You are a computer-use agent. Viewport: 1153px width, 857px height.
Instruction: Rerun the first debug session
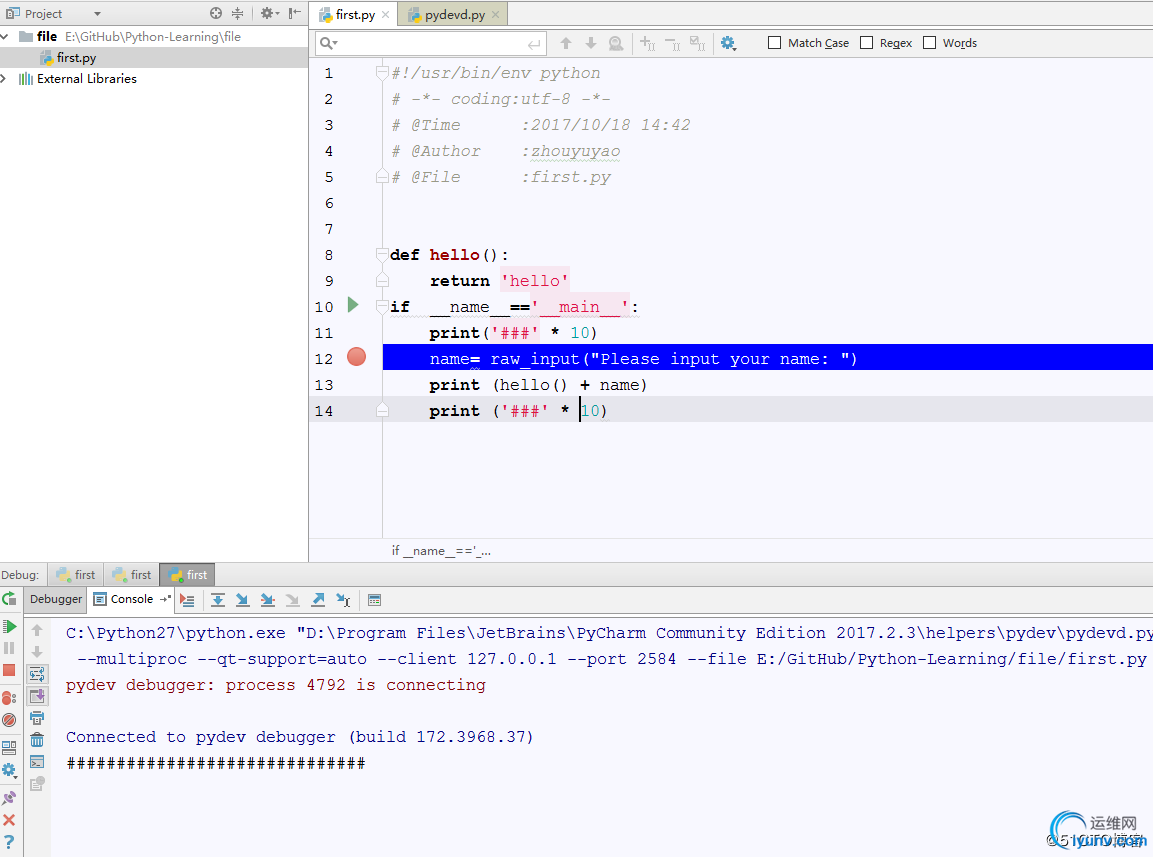[x=9, y=600]
